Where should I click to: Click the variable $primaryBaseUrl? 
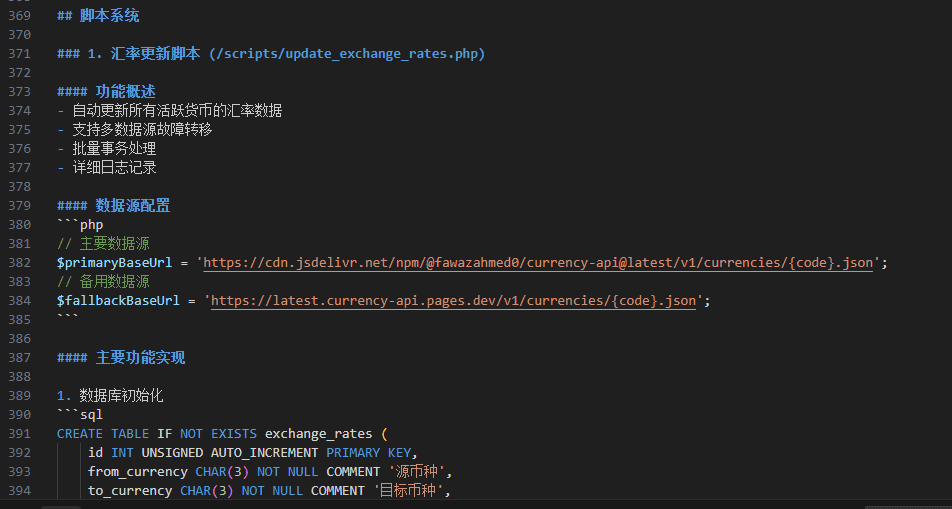[114, 262]
